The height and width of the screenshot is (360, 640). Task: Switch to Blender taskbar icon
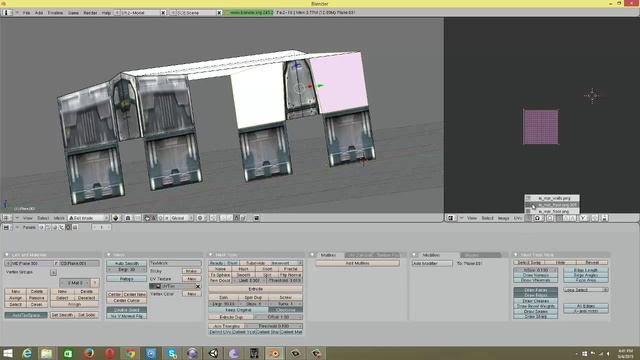click(x=275, y=353)
